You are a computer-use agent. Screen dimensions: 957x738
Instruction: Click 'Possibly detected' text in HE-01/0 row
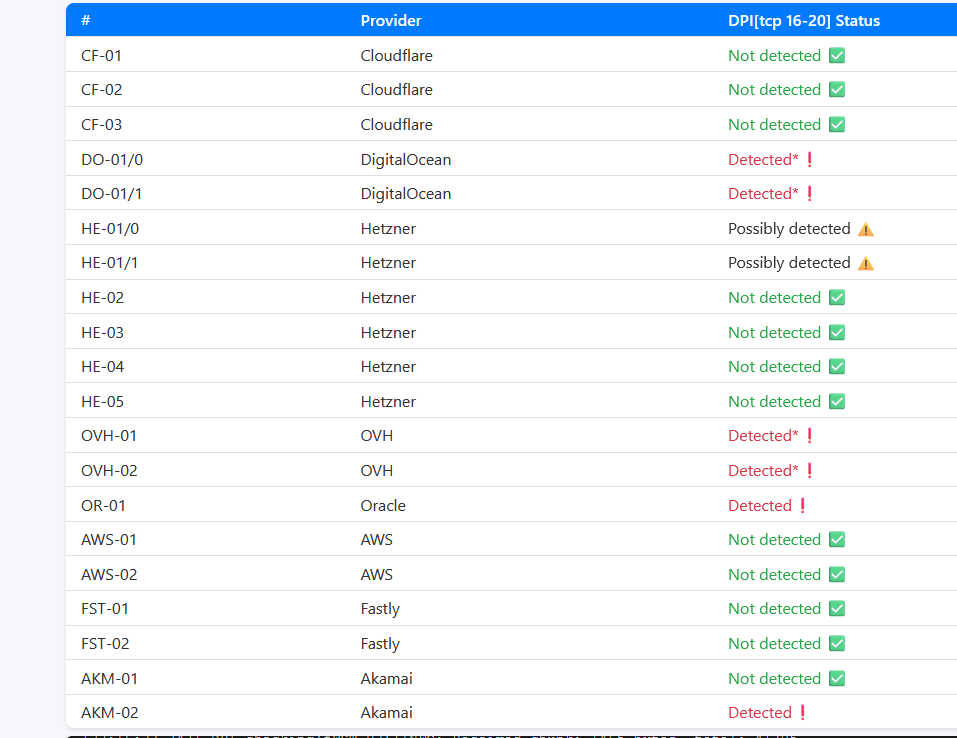[x=789, y=229]
